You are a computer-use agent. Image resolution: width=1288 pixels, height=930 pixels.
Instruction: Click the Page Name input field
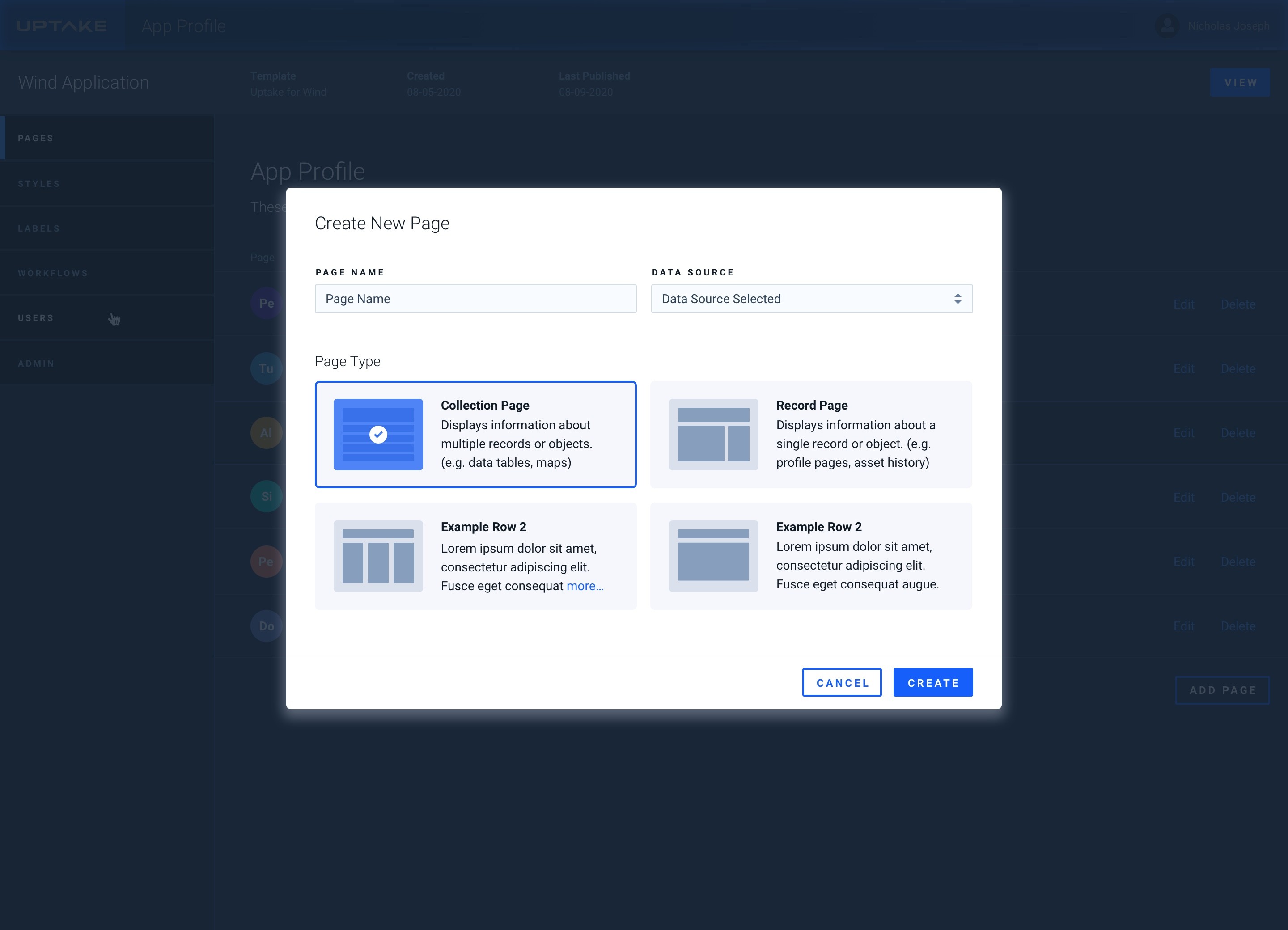[x=475, y=299]
